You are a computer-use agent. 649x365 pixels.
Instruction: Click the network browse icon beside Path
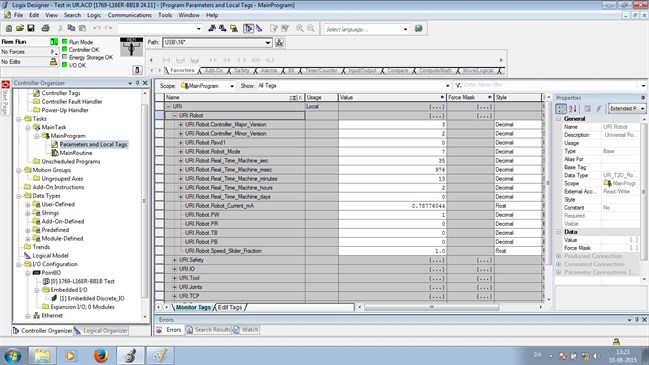(x=279, y=43)
